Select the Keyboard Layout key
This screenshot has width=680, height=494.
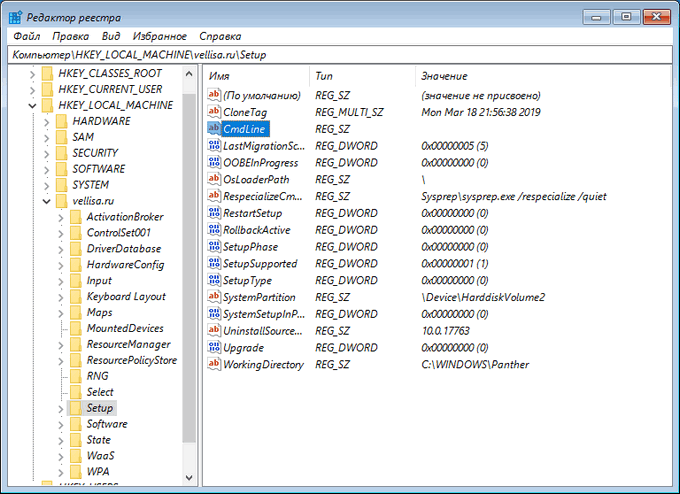tap(125, 296)
